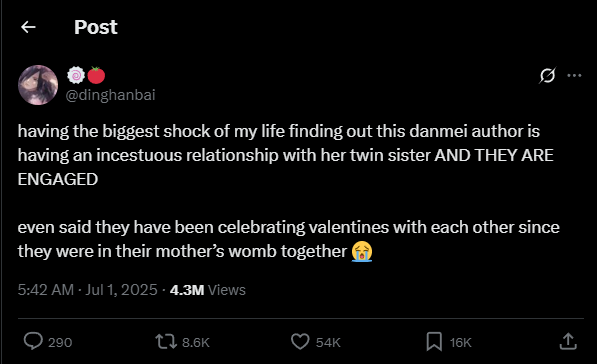This screenshot has width=597, height=364.
Task: Open the Grok explain icon
Action: tap(548, 75)
